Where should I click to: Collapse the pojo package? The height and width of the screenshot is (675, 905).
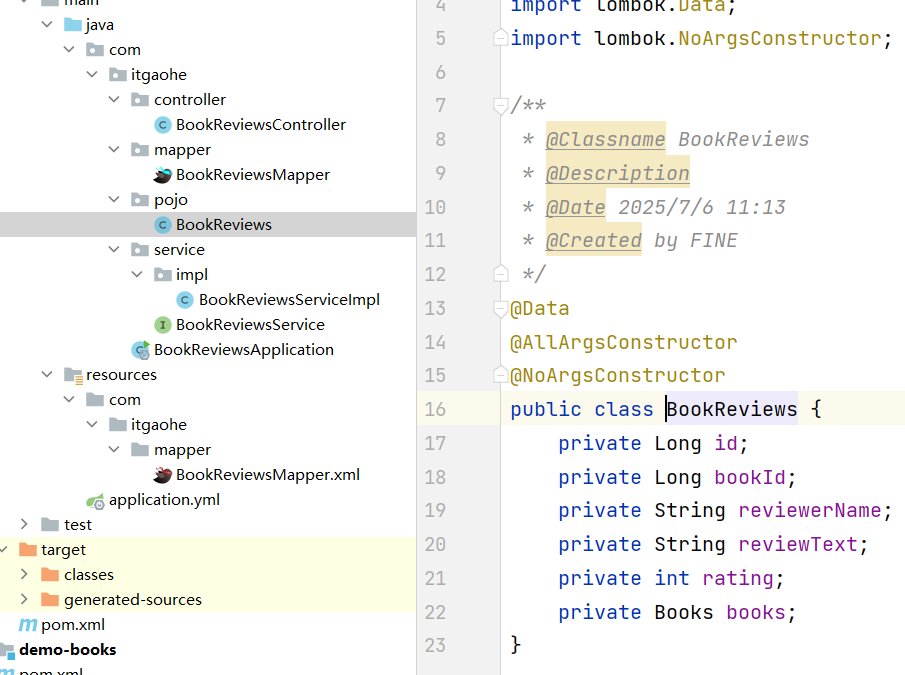pos(114,199)
